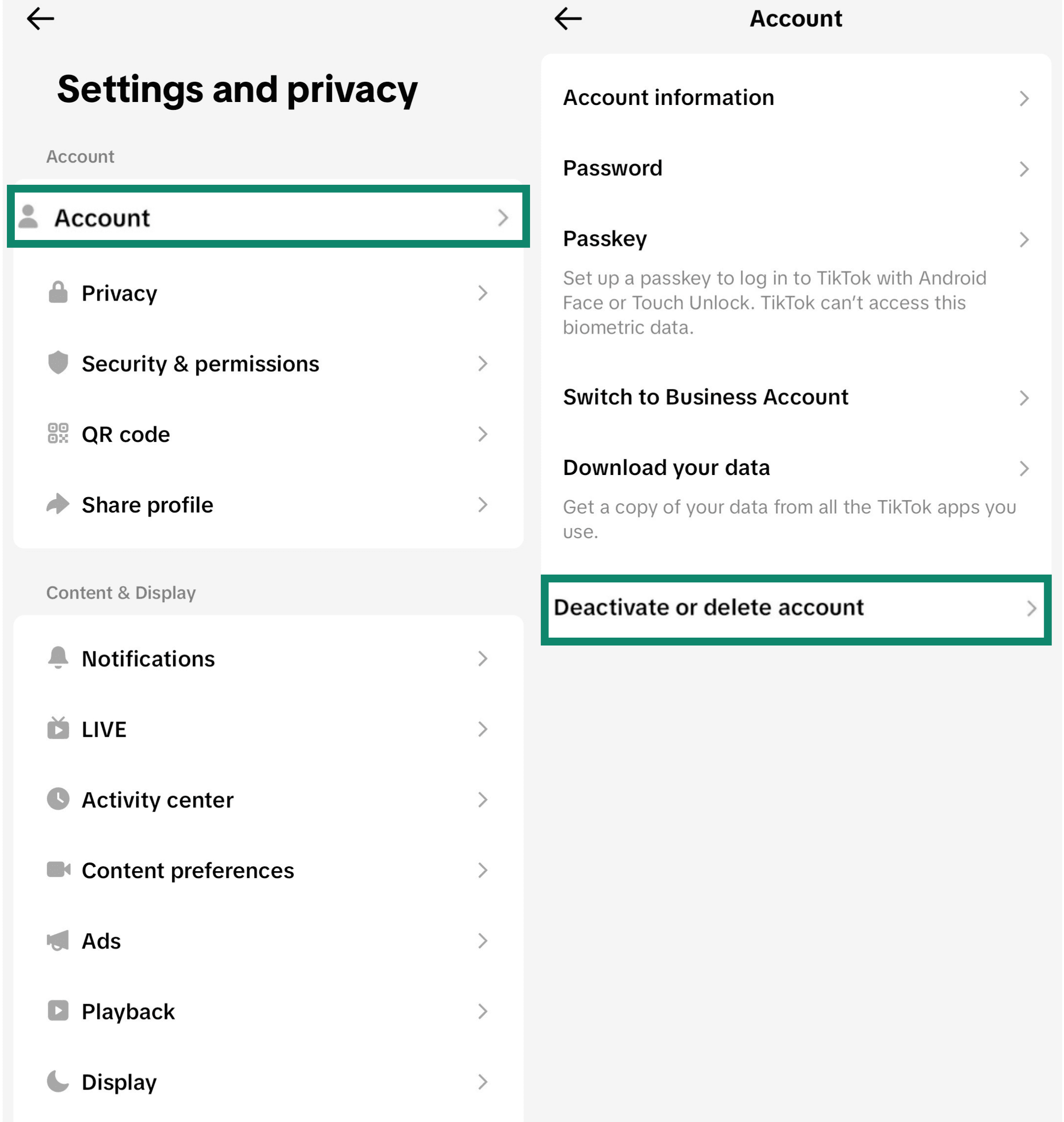
Task: Click the Privacy lock icon
Action: [59, 293]
